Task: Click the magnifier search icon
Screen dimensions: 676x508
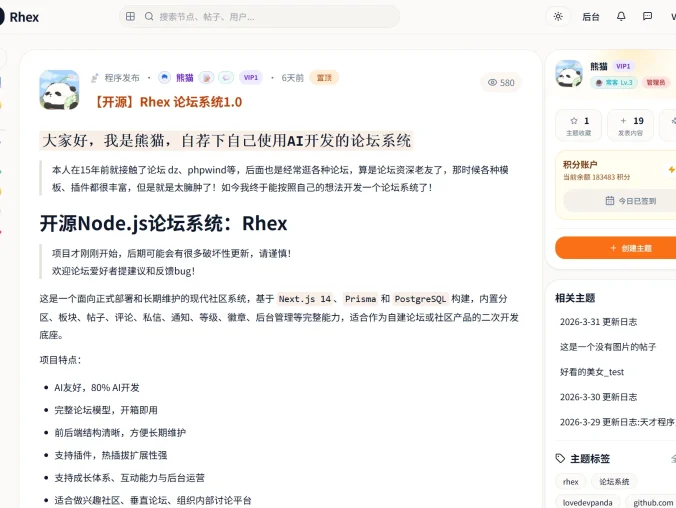Action: point(149,16)
